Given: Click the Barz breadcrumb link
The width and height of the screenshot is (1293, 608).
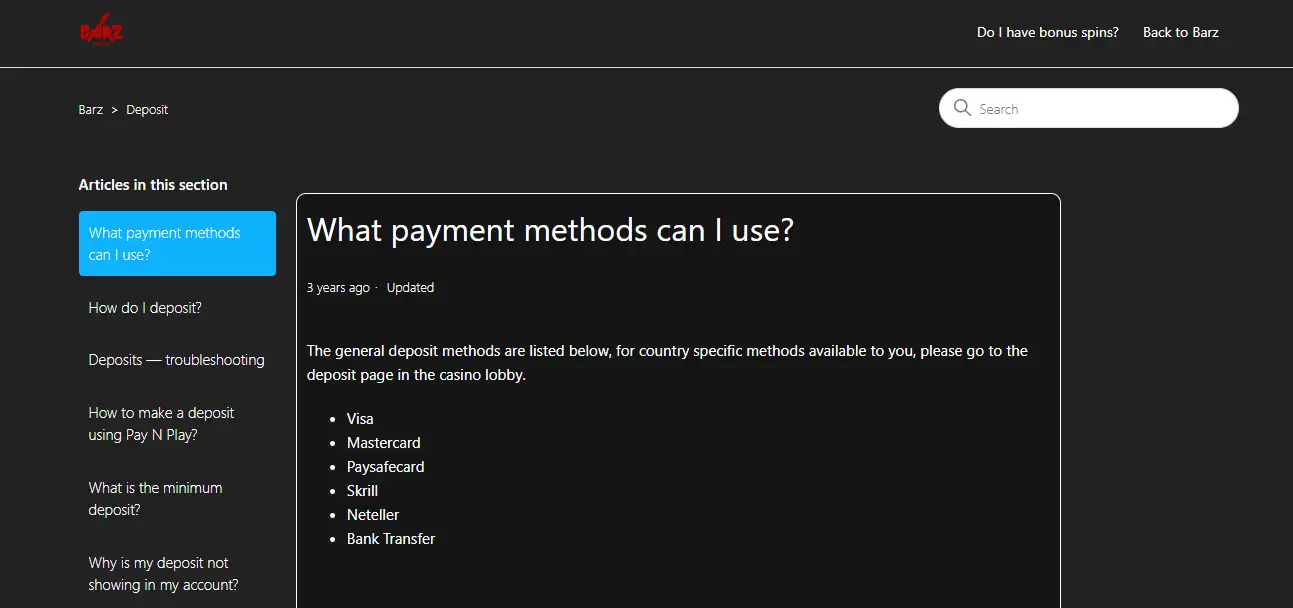Looking at the screenshot, I should point(91,110).
